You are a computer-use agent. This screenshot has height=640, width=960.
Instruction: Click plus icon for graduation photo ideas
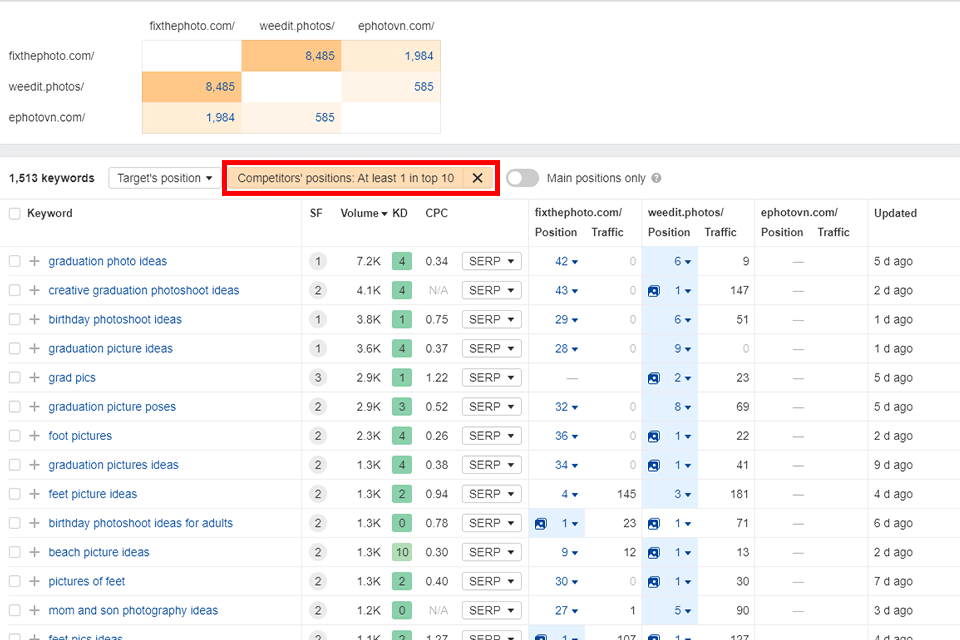[34, 261]
